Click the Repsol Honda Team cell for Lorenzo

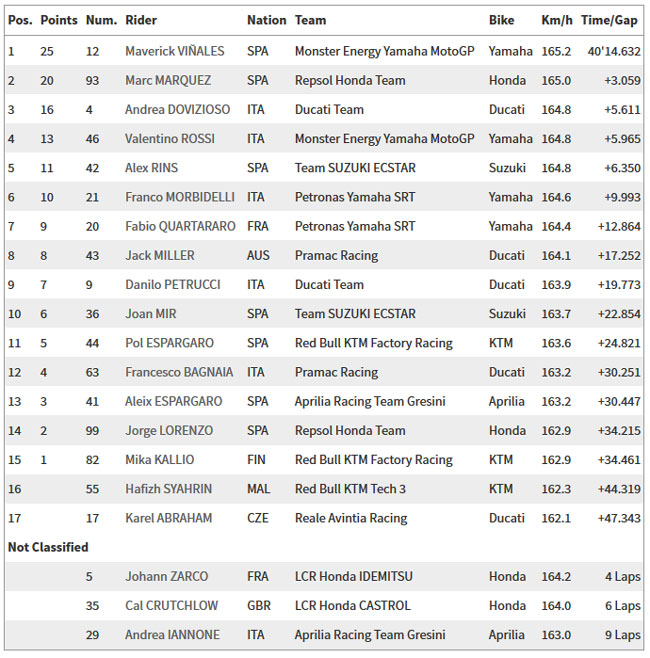[350, 431]
